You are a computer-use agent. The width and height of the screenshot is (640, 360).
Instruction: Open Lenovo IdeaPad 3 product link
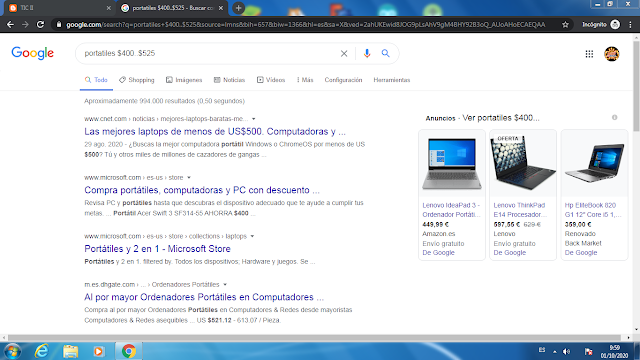[451, 210]
